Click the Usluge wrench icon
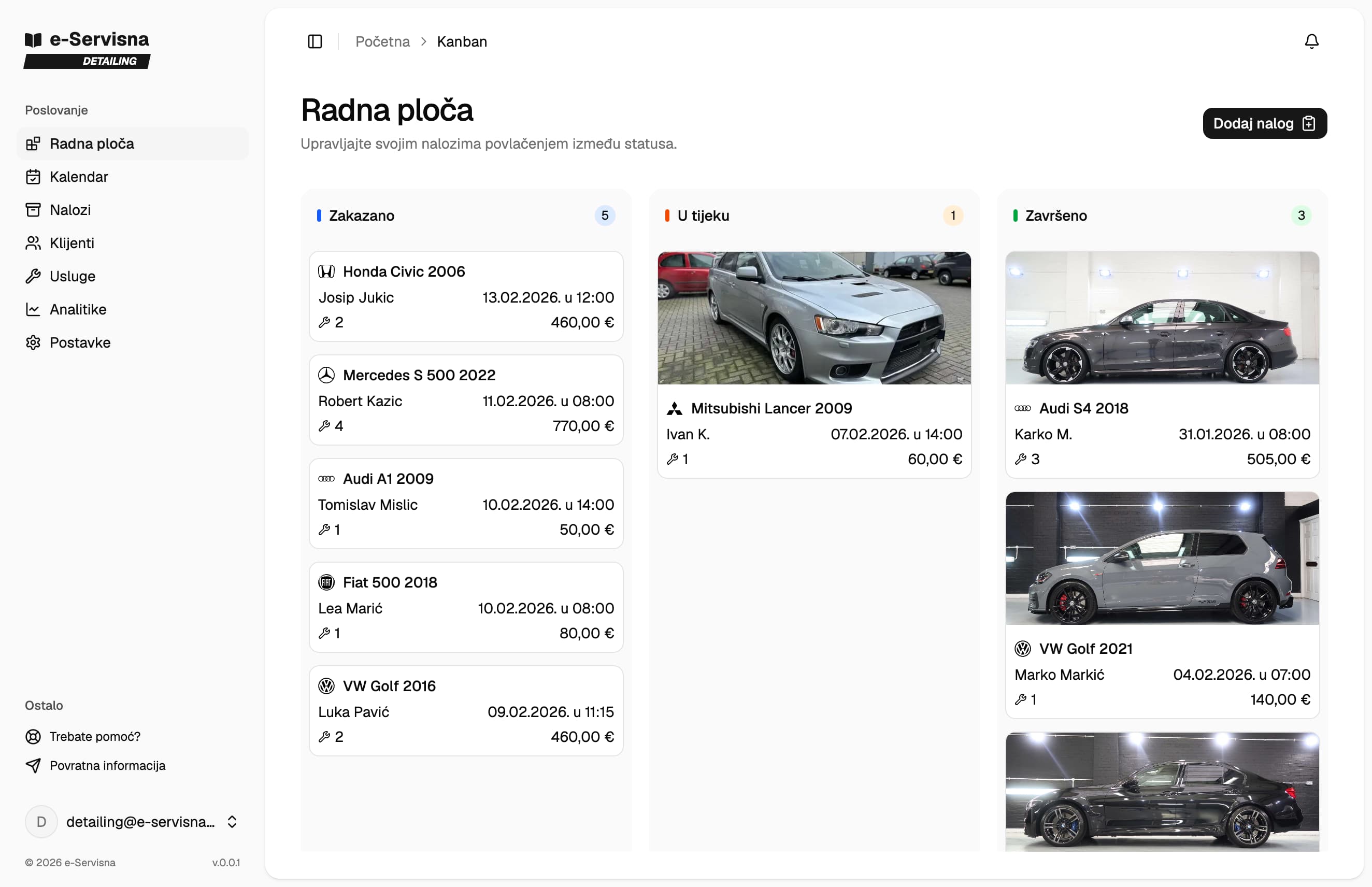The height and width of the screenshot is (887, 1372). point(33,277)
